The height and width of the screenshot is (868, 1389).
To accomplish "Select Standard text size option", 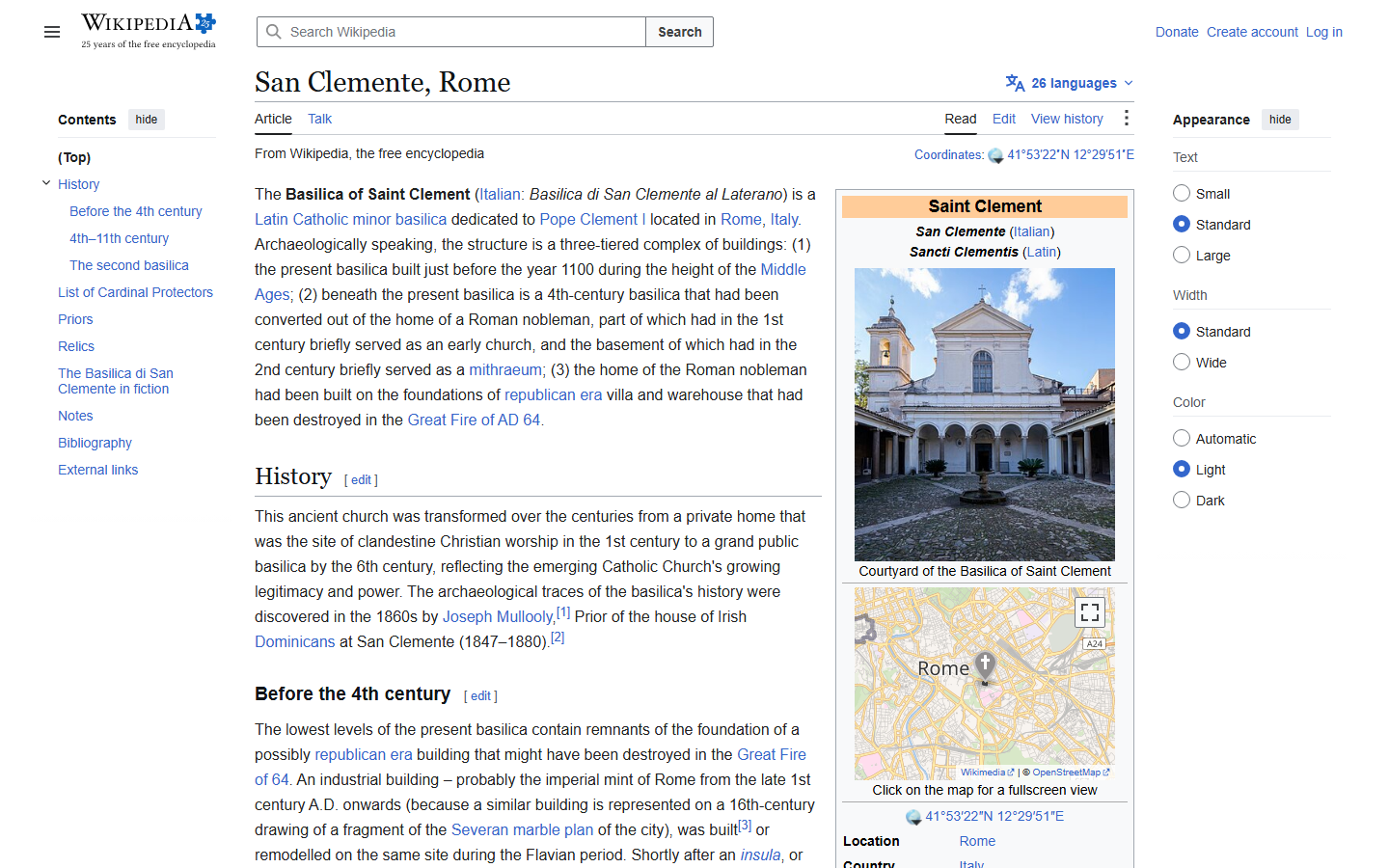I will 1182,224.
